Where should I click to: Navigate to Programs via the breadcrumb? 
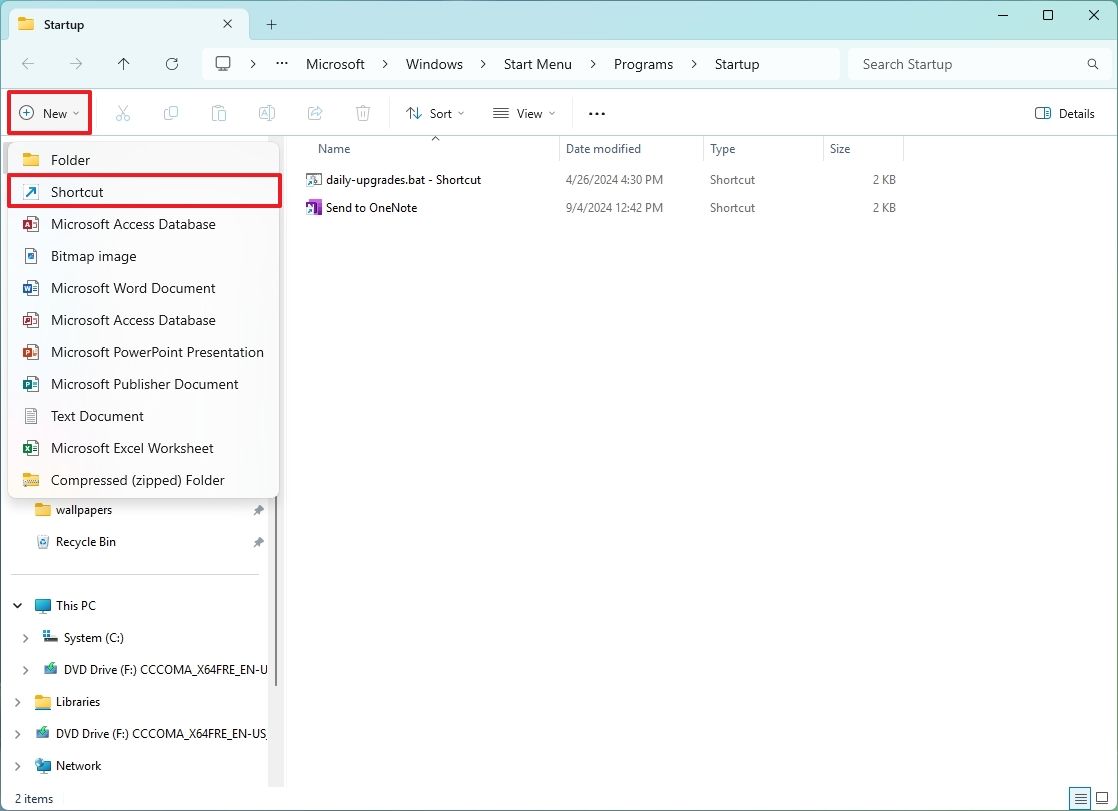(x=643, y=63)
